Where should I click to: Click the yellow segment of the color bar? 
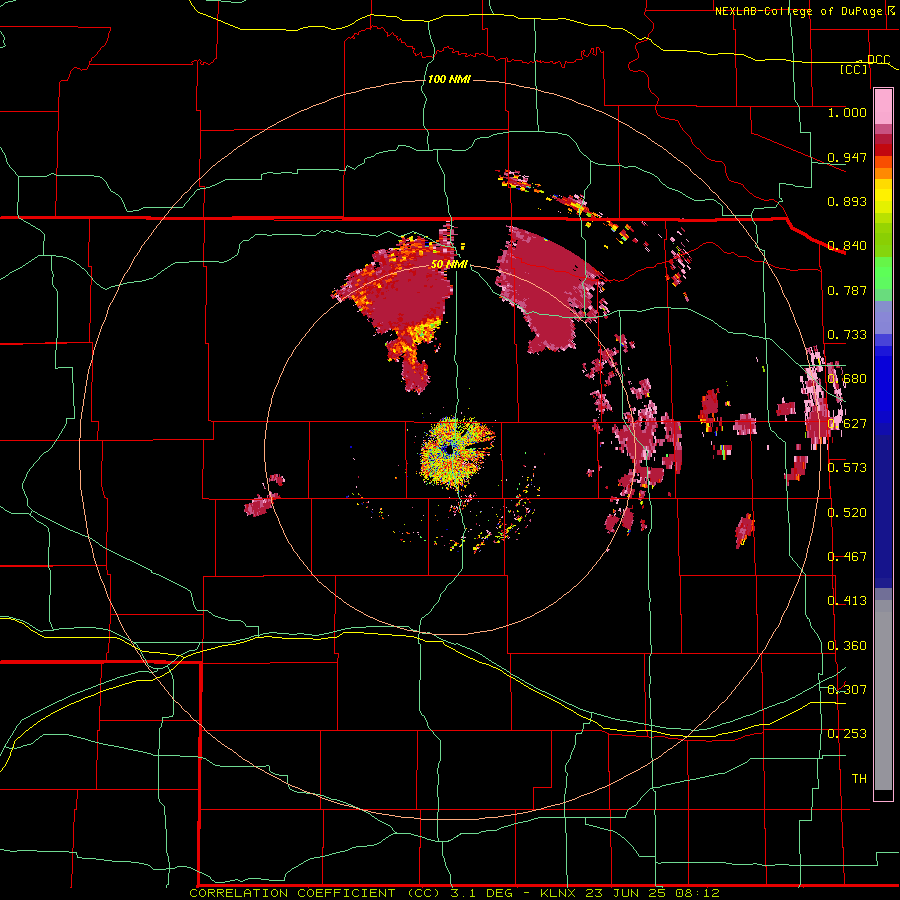tap(883, 197)
